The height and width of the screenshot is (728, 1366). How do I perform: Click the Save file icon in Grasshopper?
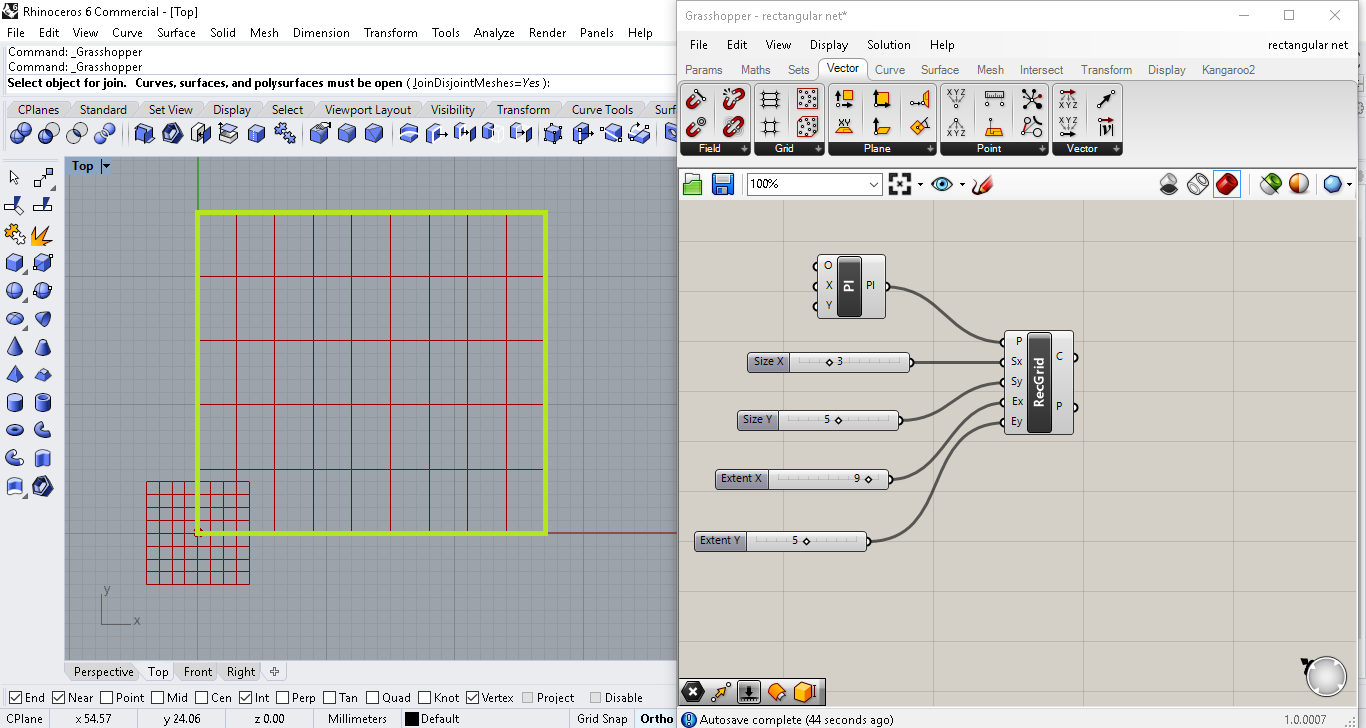coord(723,184)
